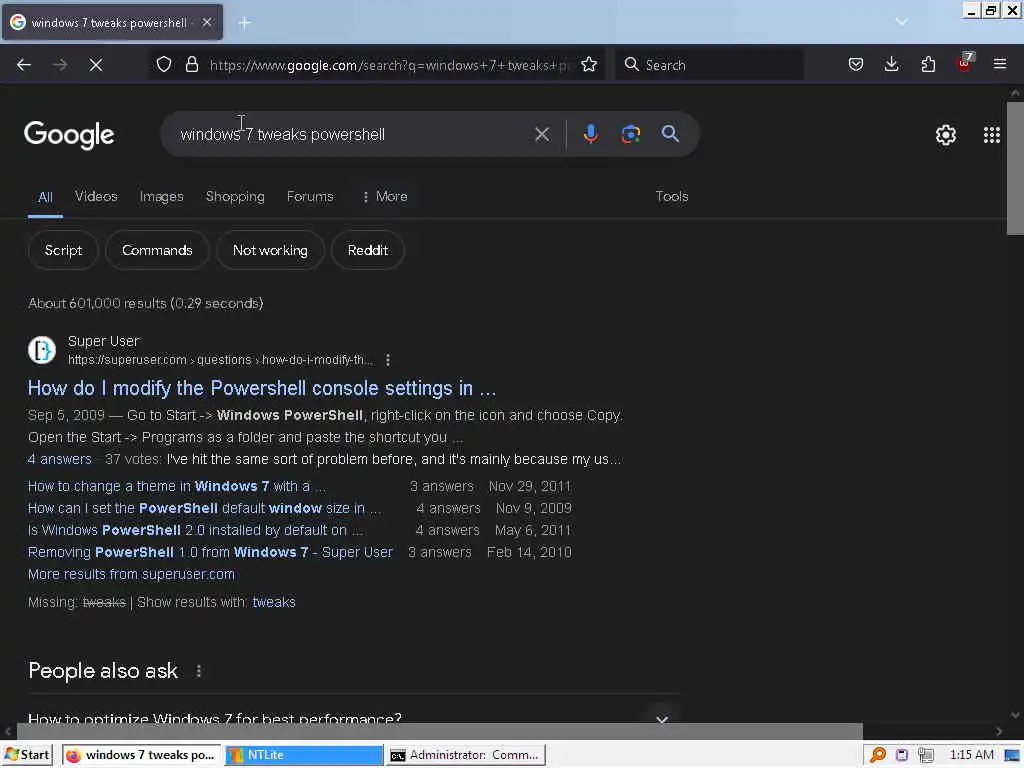Submit search with magnifier icon

coord(670,135)
